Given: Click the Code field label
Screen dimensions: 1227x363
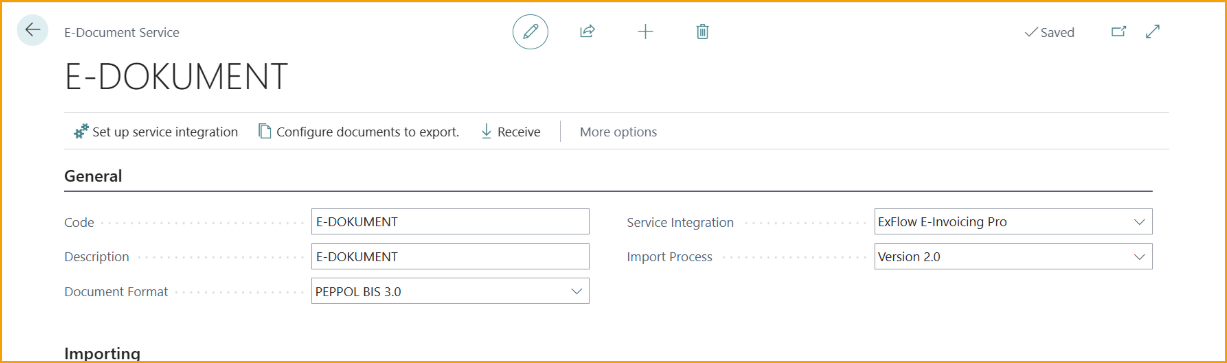Looking at the screenshot, I should (79, 222).
